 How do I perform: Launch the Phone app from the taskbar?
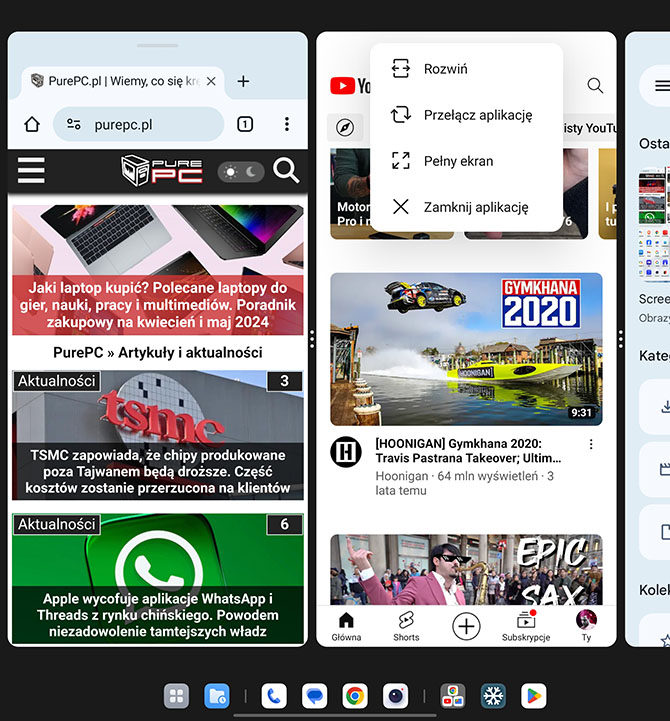coord(274,696)
